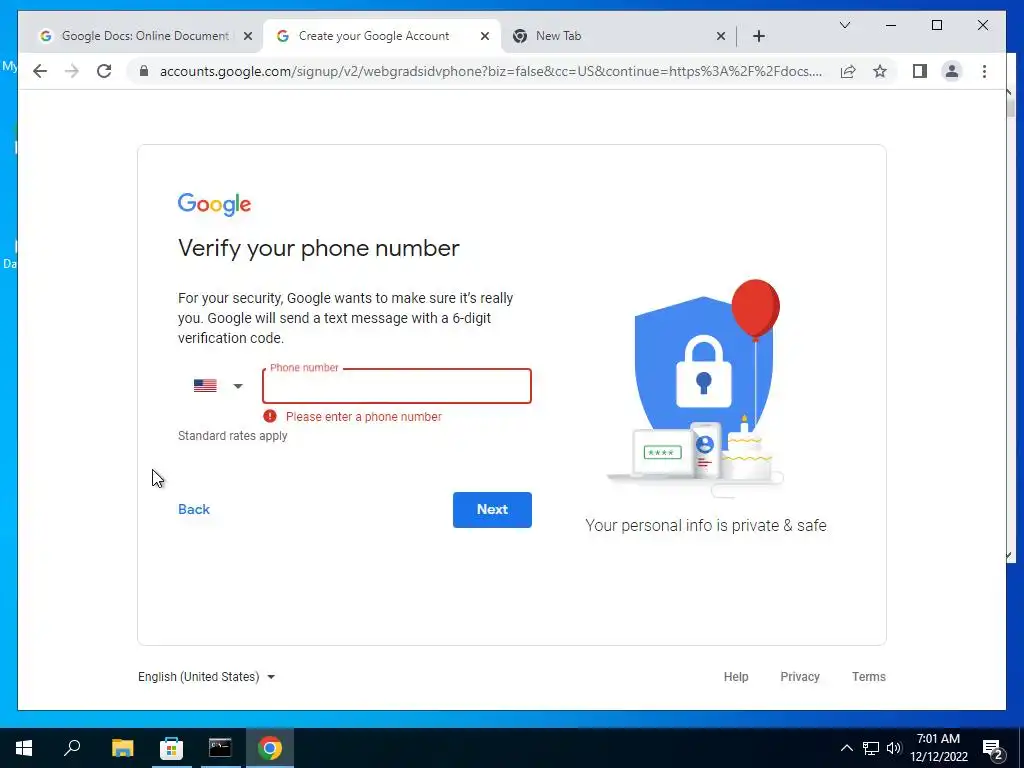Open File Explorer from taskbar
The height and width of the screenshot is (768, 1024).
click(x=122, y=748)
